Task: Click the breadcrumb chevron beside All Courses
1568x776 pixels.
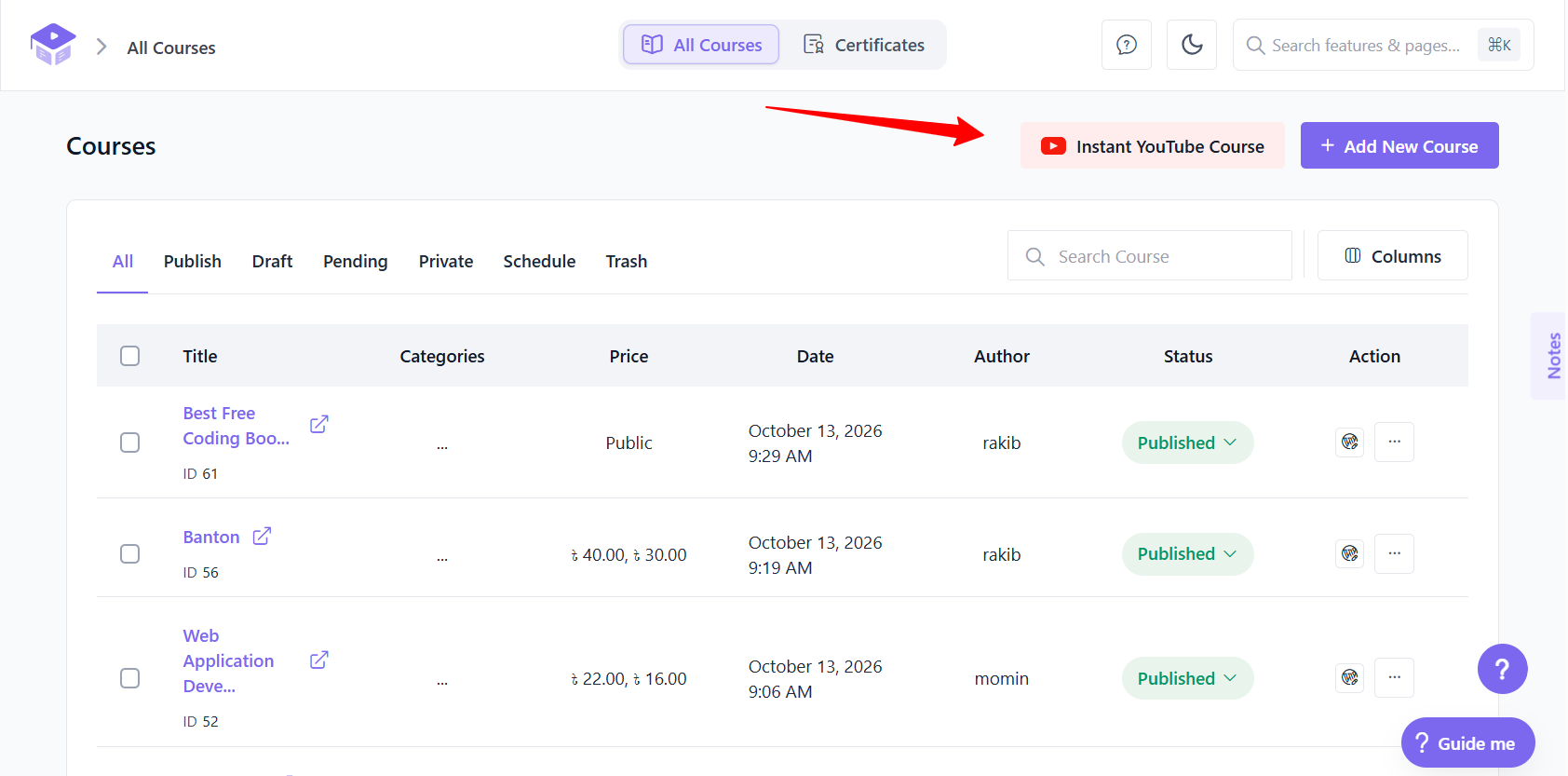Action: point(101,47)
